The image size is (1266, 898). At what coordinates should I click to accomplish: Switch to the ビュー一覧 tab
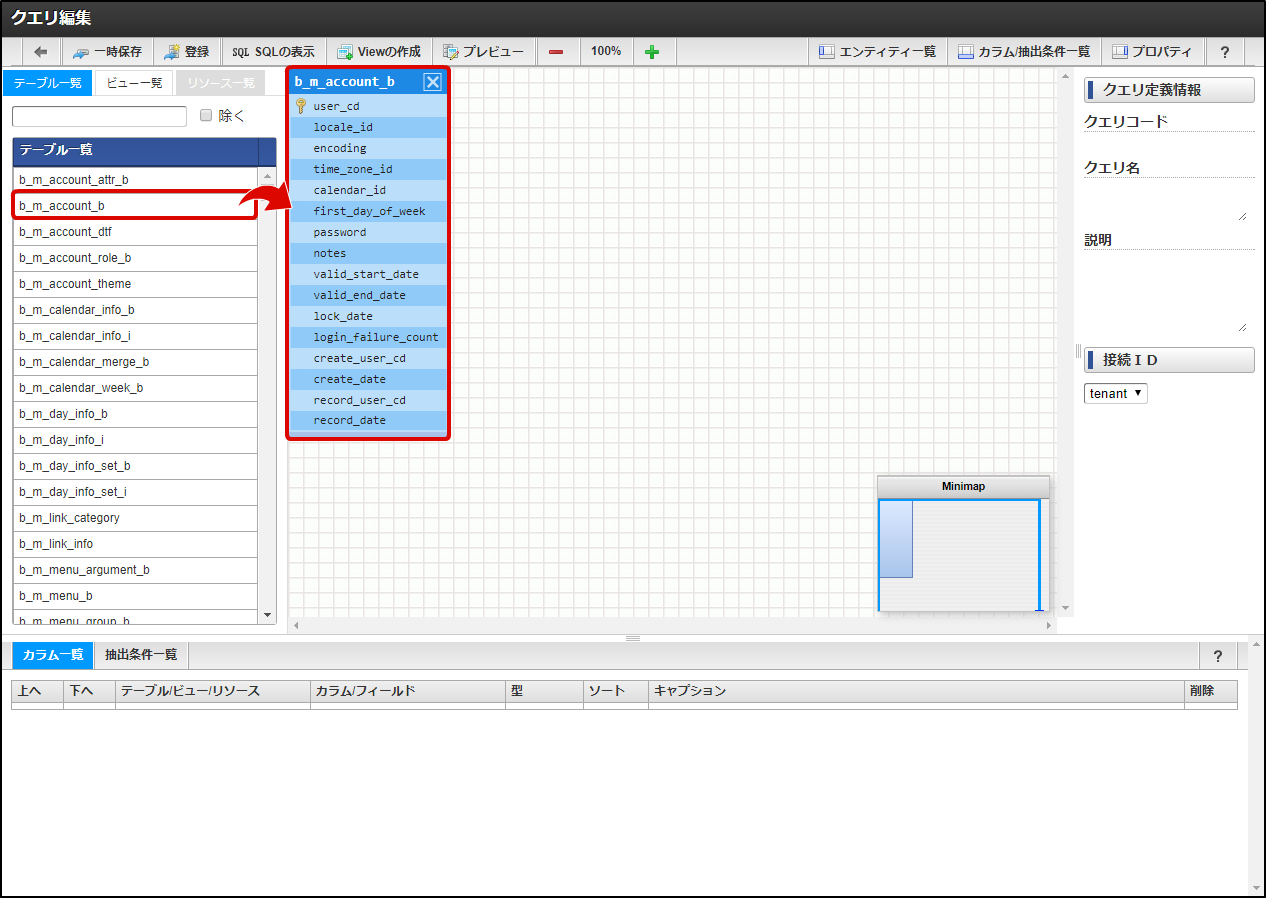pos(134,83)
